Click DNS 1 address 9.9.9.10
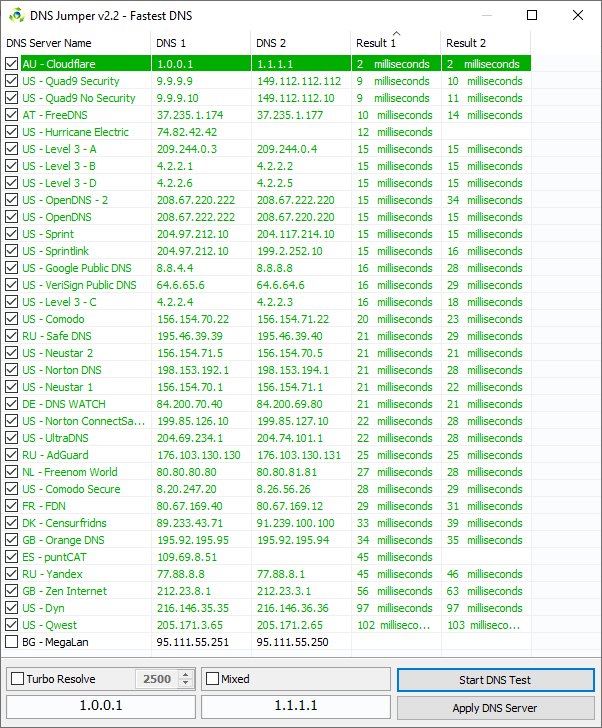 coord(177,98)
